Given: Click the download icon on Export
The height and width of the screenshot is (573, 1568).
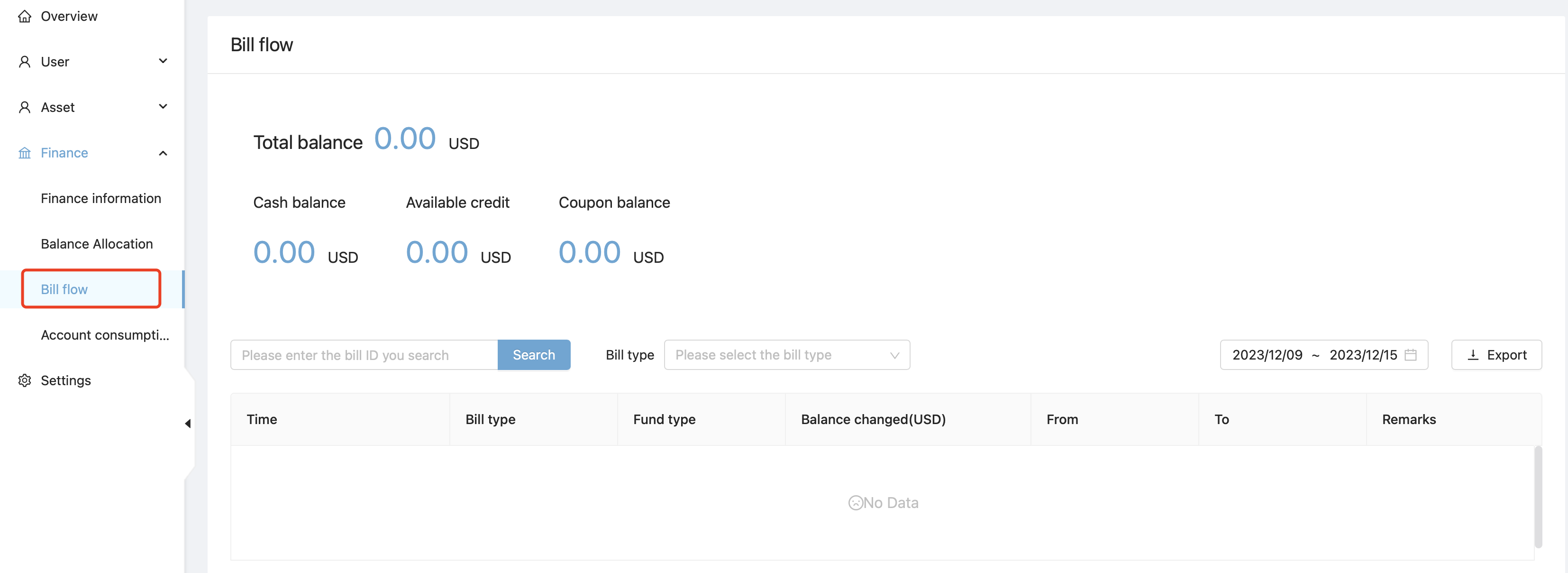Looking at the screenshot, I should pos(1473,355).
